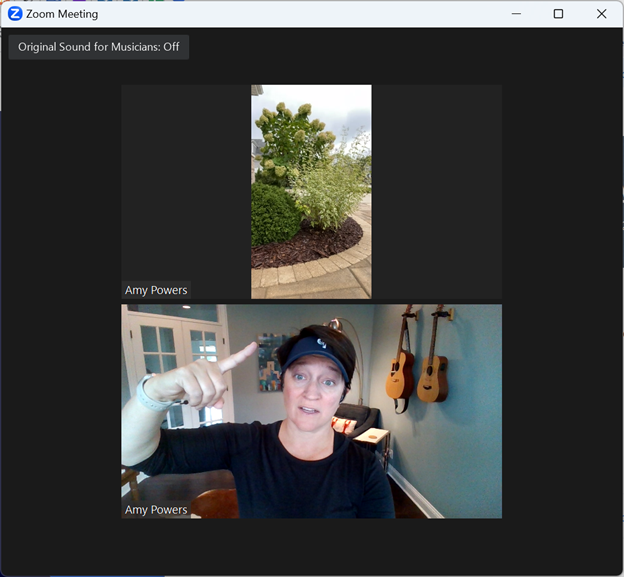The width and height of the screenshot is (624, 577).
Task: Toggle Original Sound for Musicians button
Action: click(99, 47)
